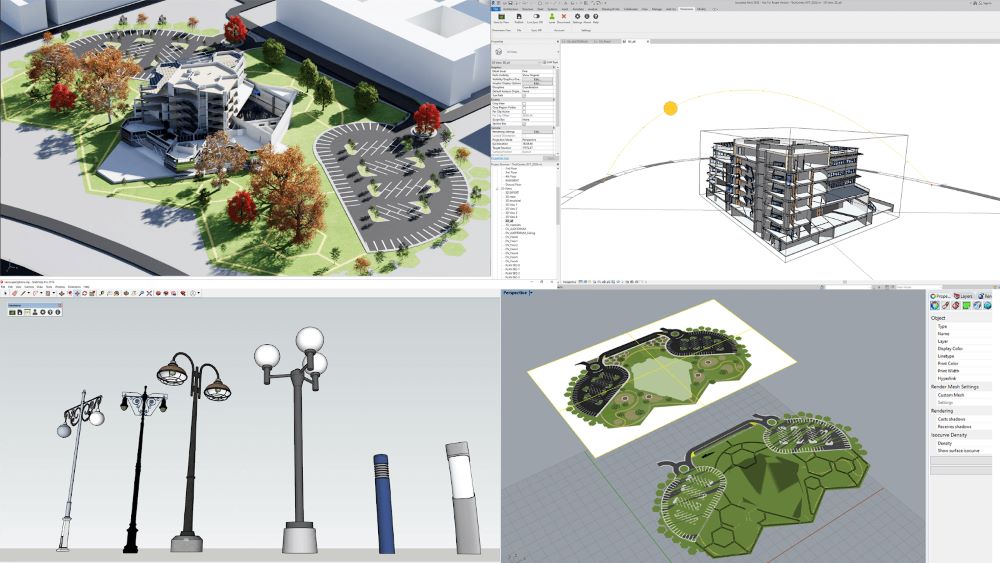Select the SketchUp arrow Select tool
This screenshot has width=1000, height=563.
point(5,293)
